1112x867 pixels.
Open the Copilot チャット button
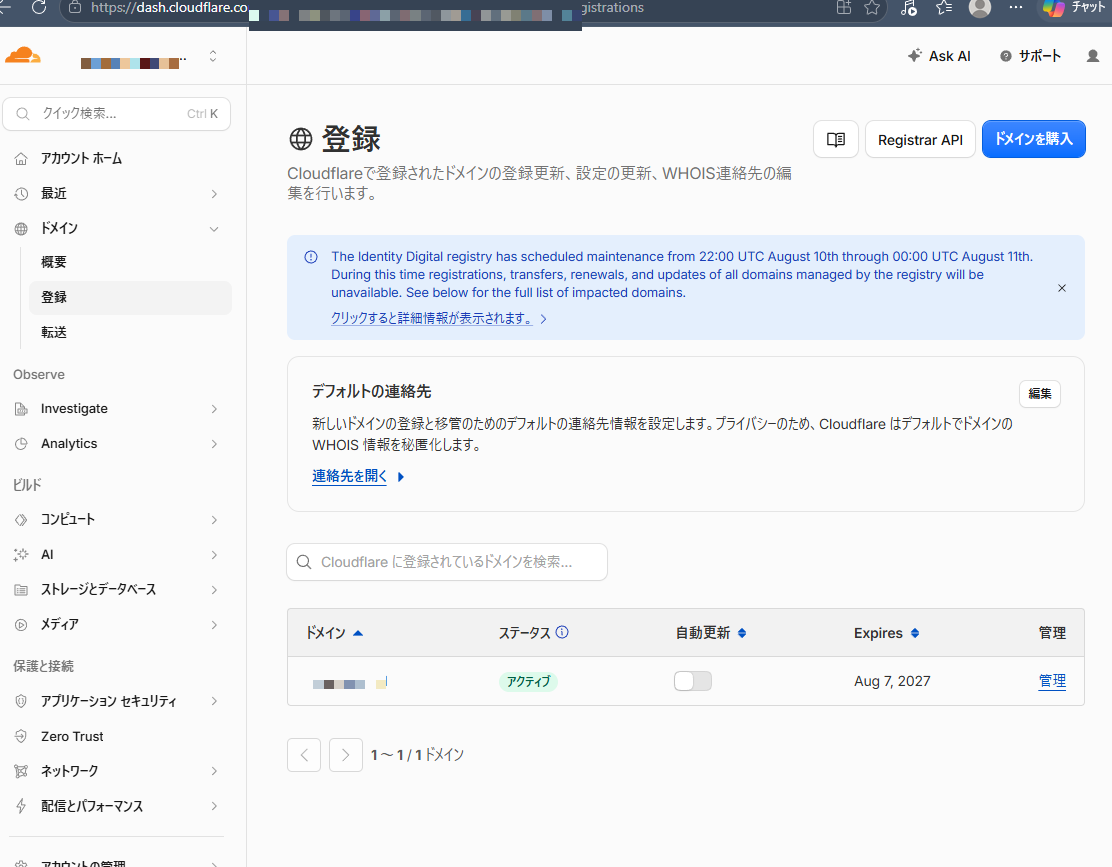1074,8
